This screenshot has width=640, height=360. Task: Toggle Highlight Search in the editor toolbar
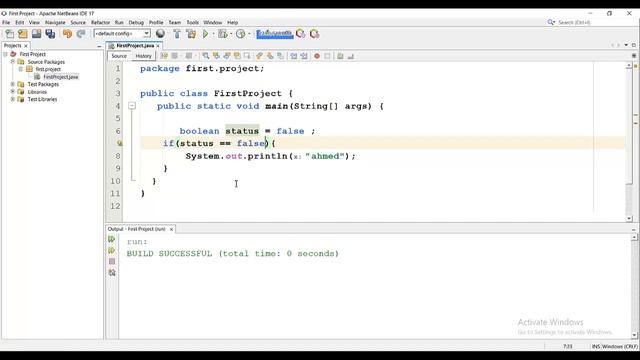tap(238, 56)
